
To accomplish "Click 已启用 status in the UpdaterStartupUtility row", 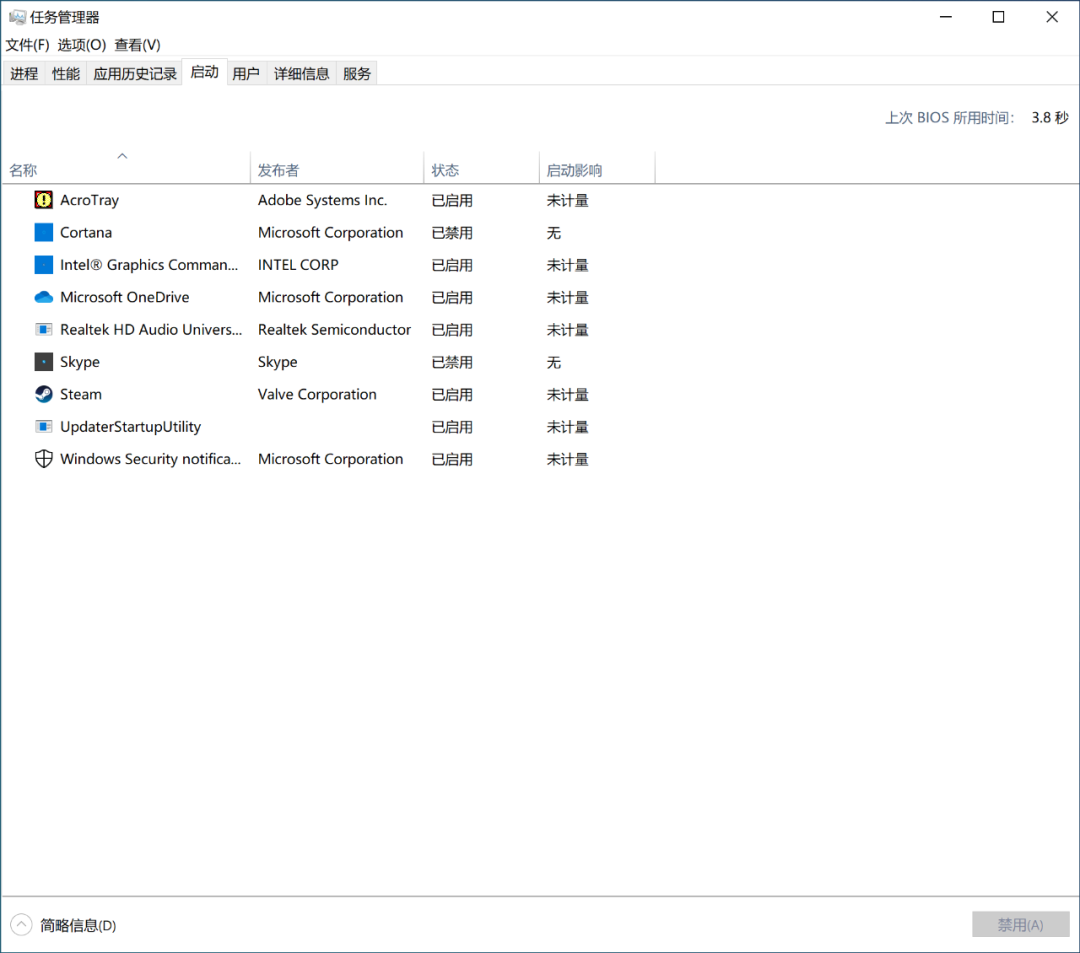I will [452, 427].
